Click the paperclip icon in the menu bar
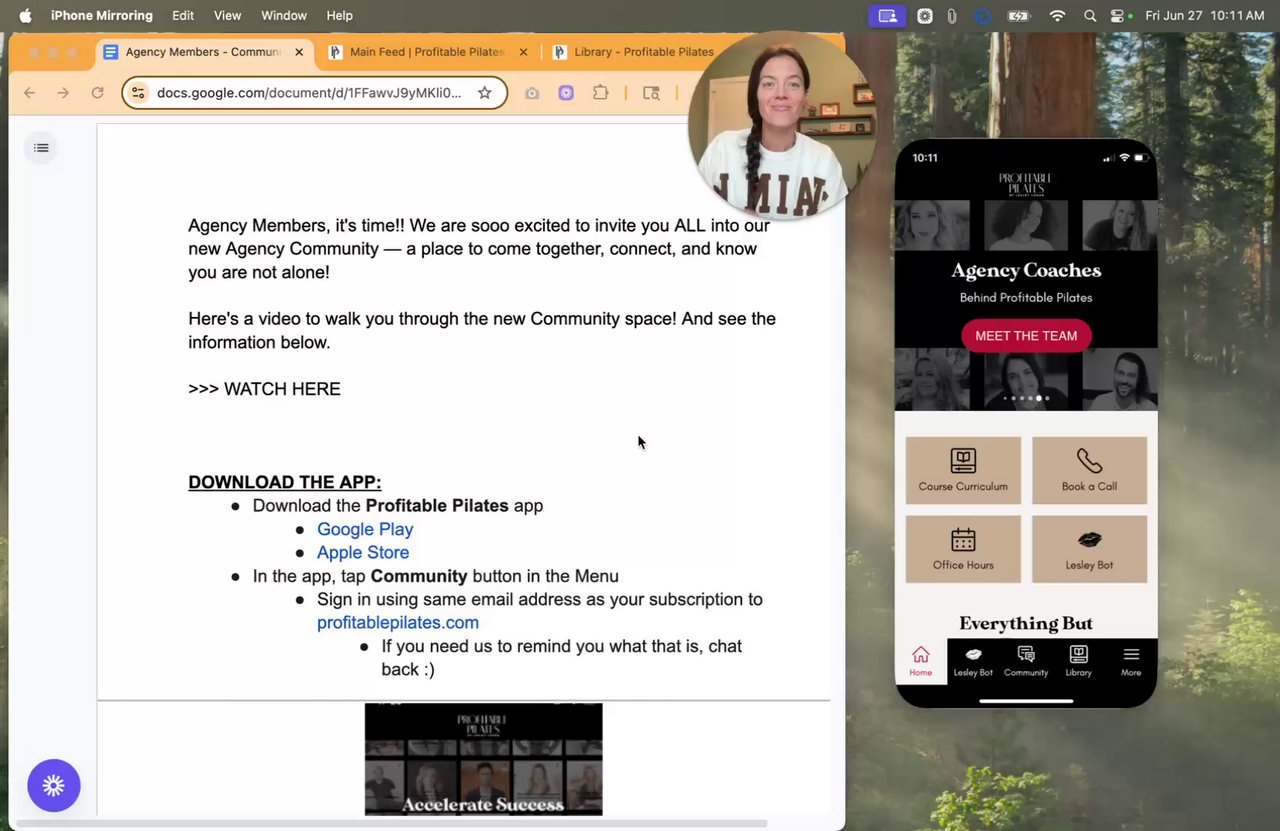This screenshot has height=831, width=1280. pos(952,15)
